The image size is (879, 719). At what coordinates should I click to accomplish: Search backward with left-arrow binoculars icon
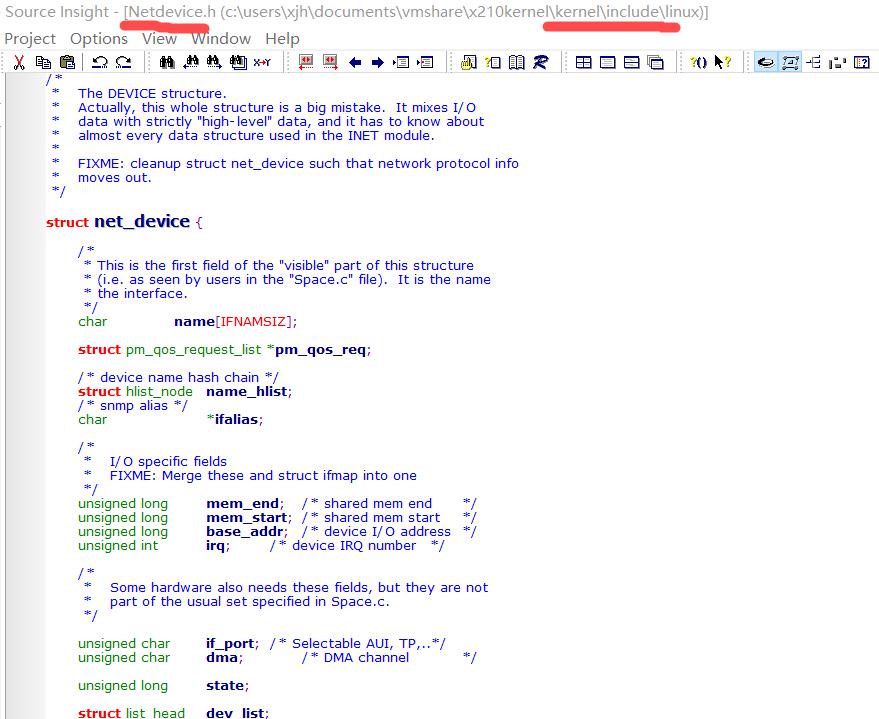pyautogui.click(x=191, y=62)
